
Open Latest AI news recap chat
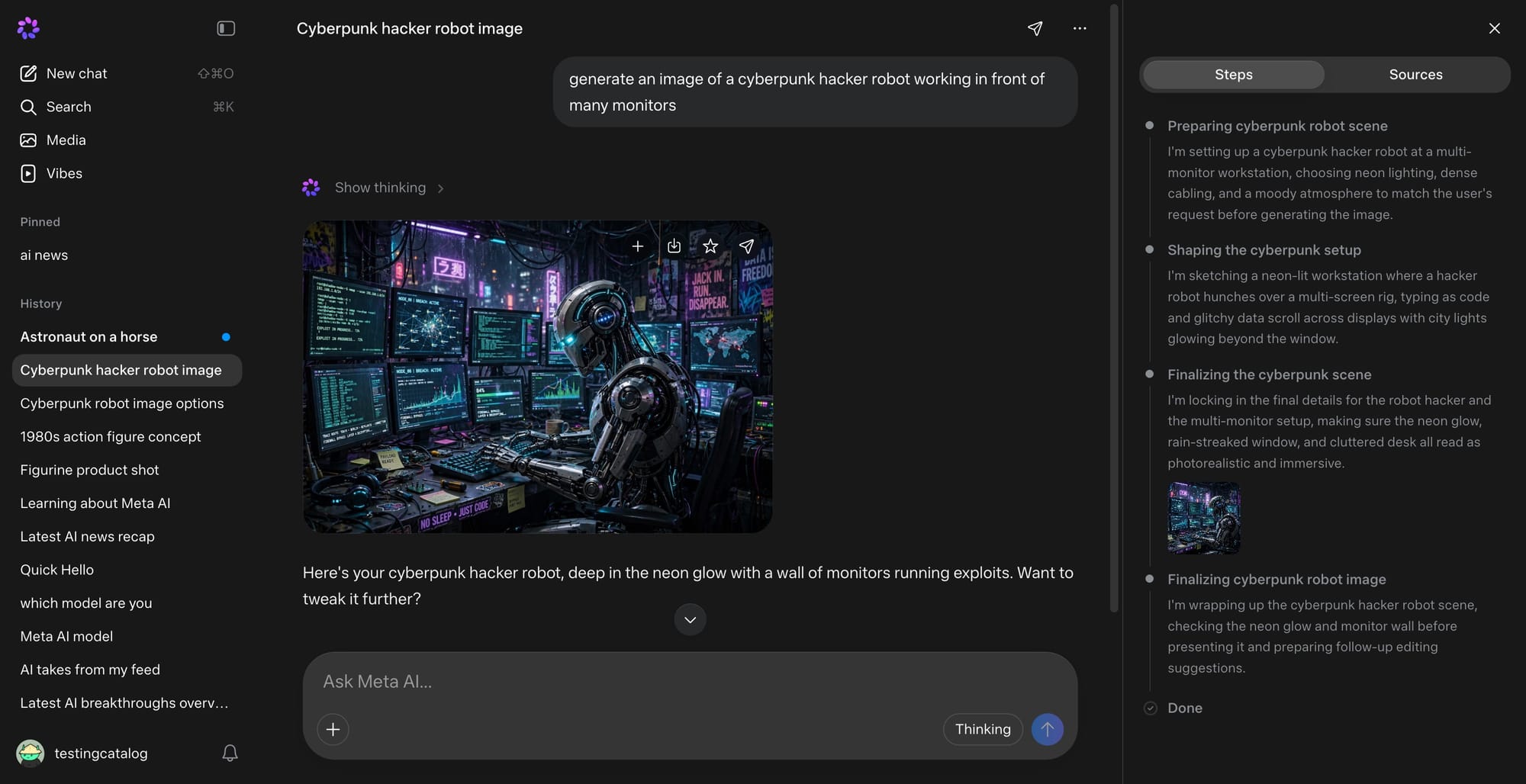coord(127,537)
